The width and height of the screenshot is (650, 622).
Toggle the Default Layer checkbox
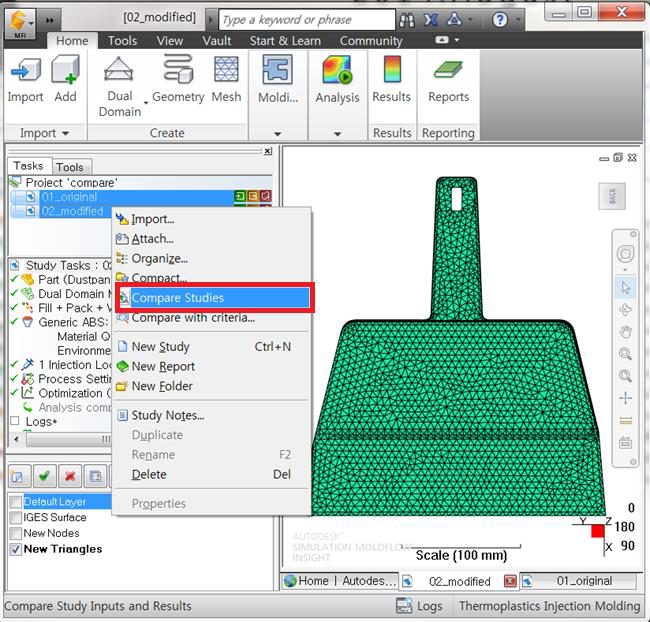(16, 502)
